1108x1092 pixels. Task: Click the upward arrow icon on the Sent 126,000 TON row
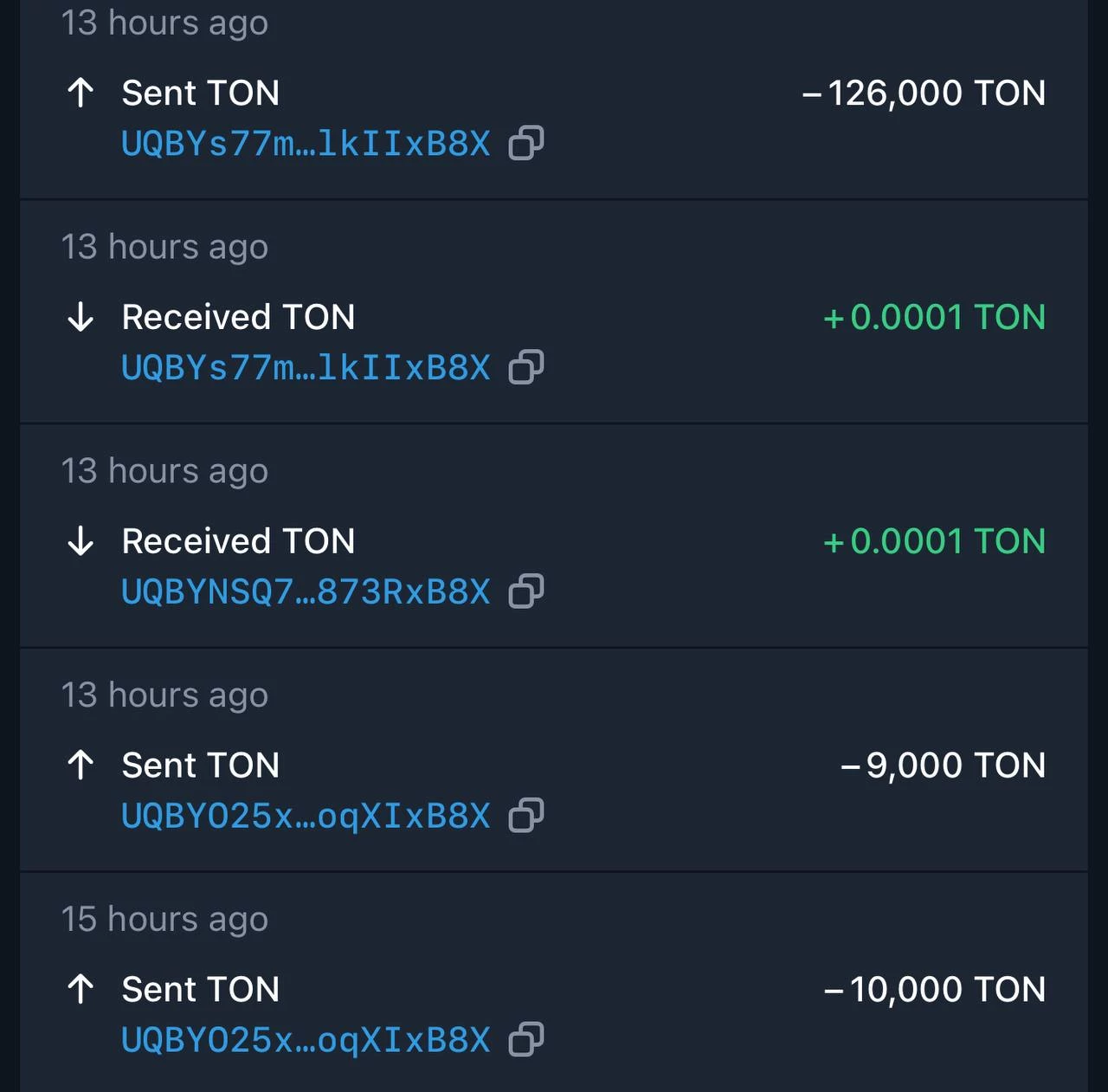tap(80, 93)
